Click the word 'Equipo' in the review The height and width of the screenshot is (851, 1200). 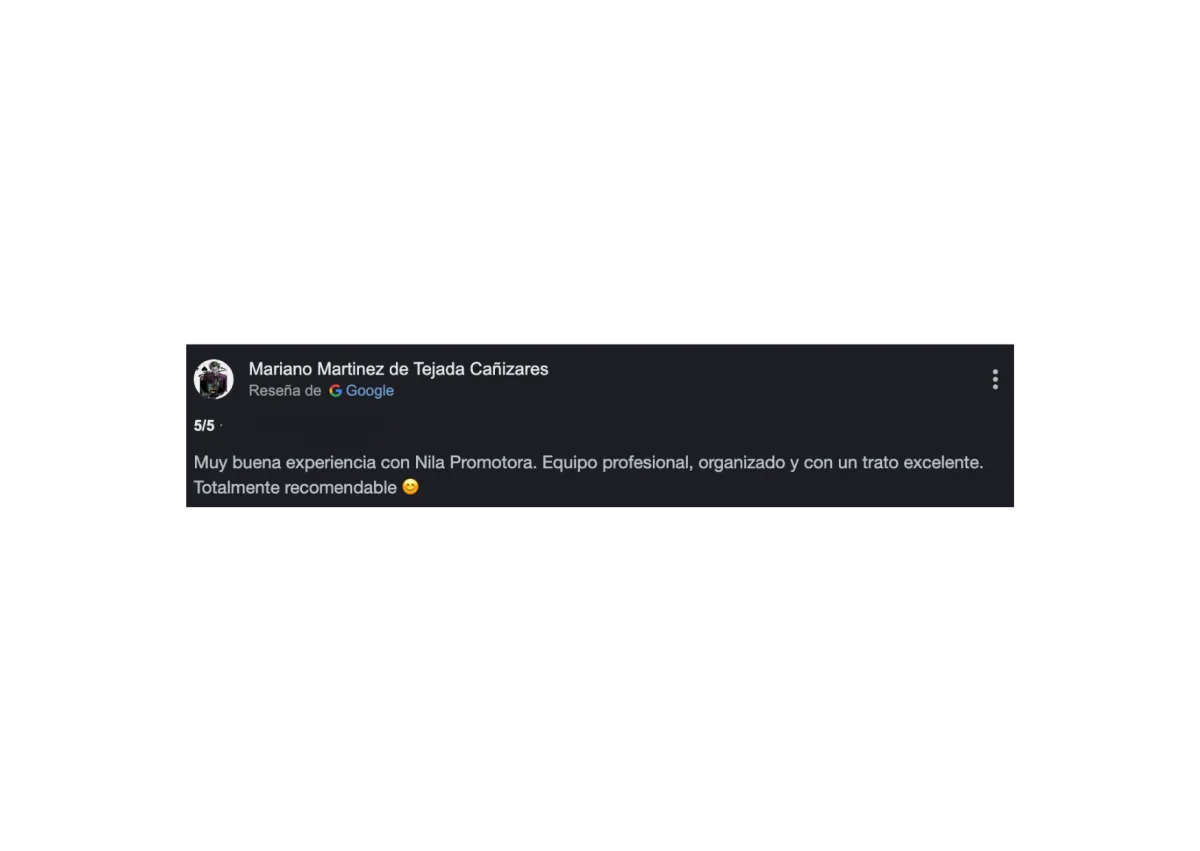coord(569,463)
